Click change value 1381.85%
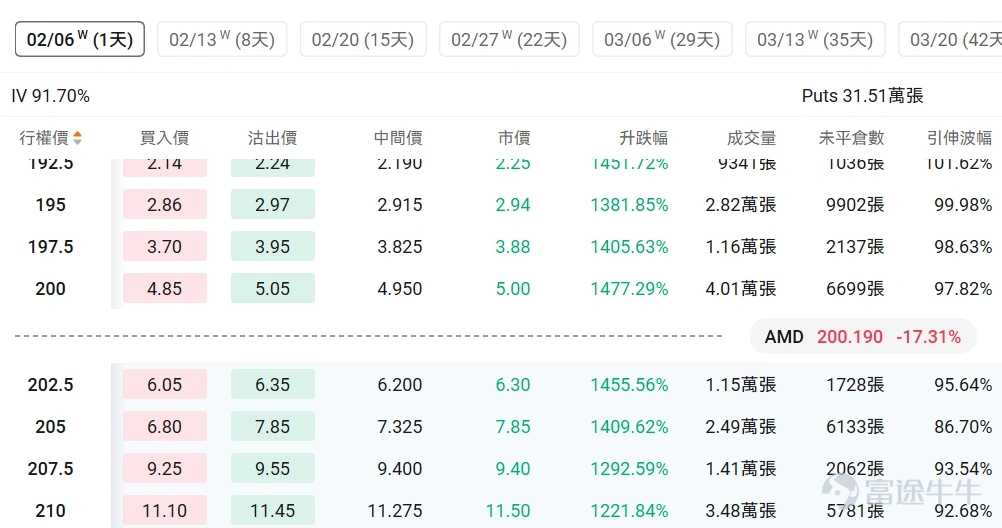The image size is (1002, 528). point(629,205)
